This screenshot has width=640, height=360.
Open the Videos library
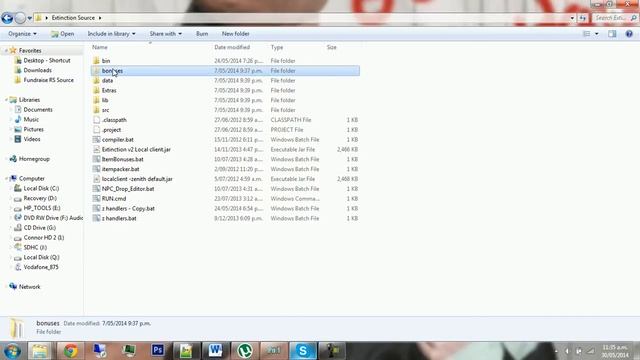[x=32, y=139]
